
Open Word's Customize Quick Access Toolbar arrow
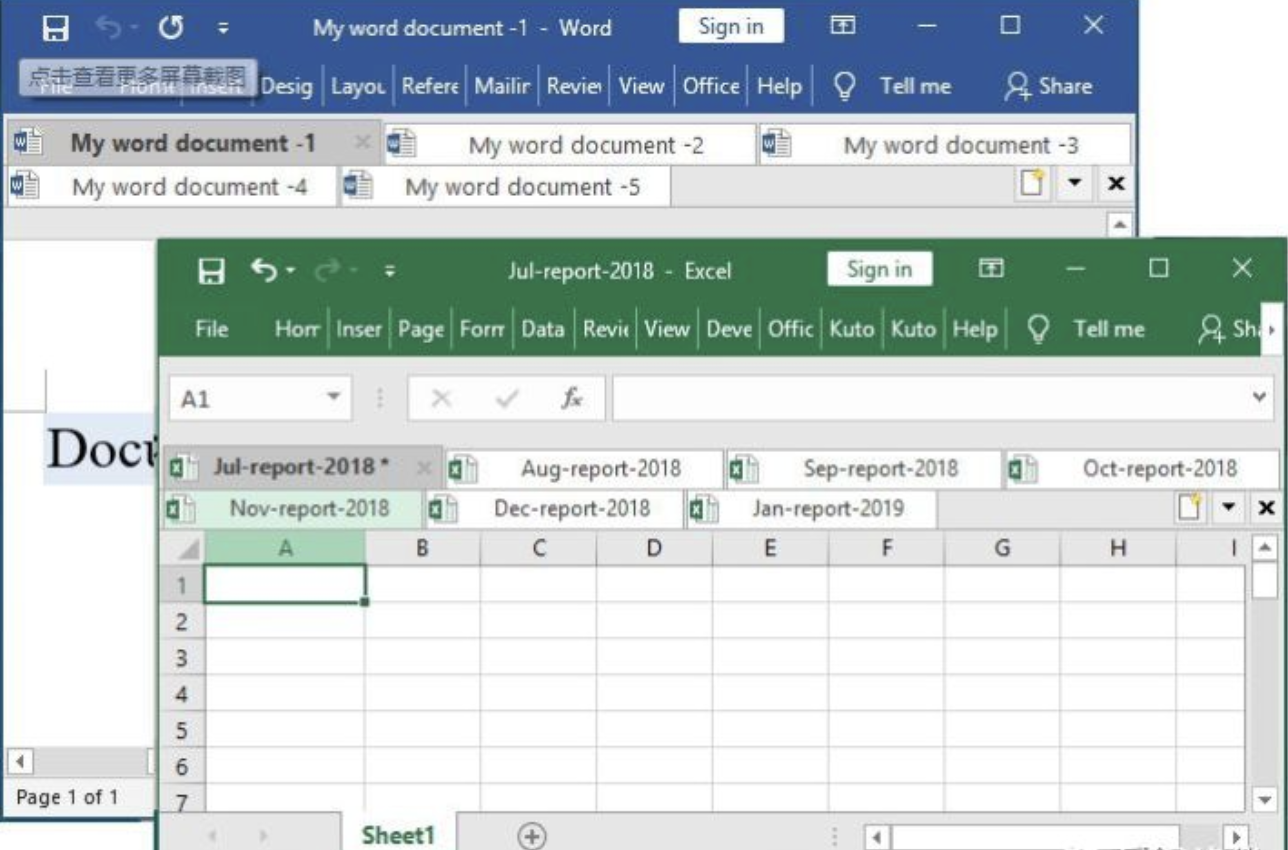click(224, 29)
